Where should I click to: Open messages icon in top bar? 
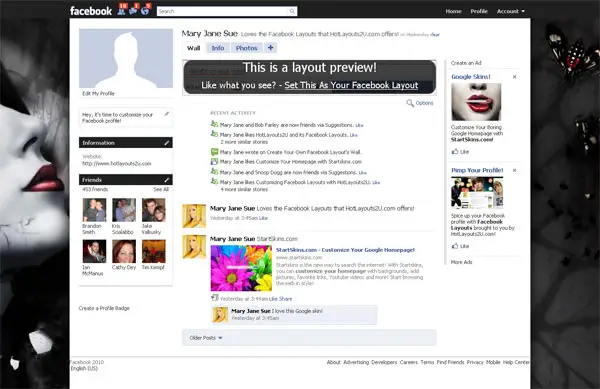133,11
